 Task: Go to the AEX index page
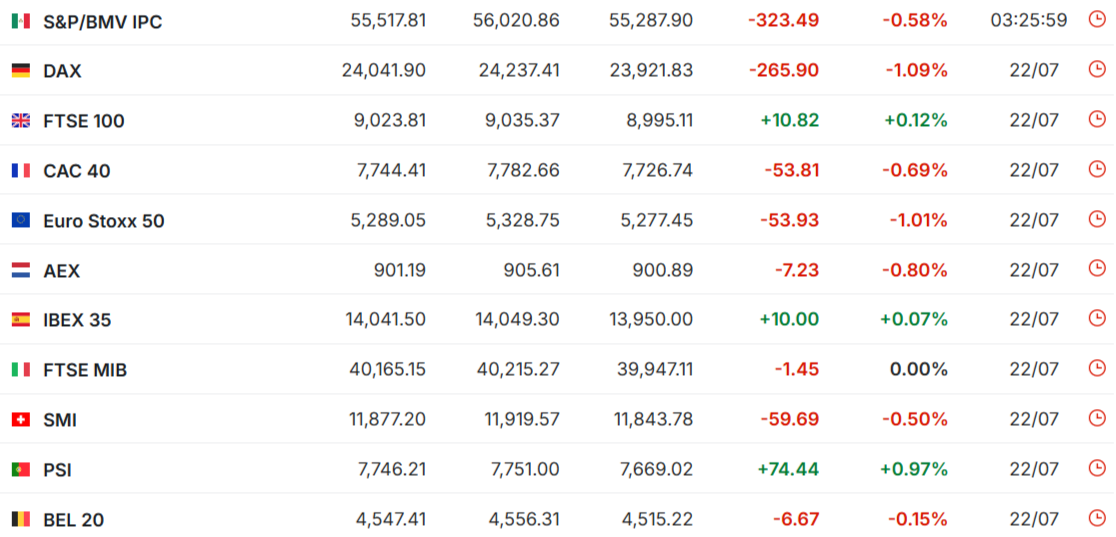point(61,271)
